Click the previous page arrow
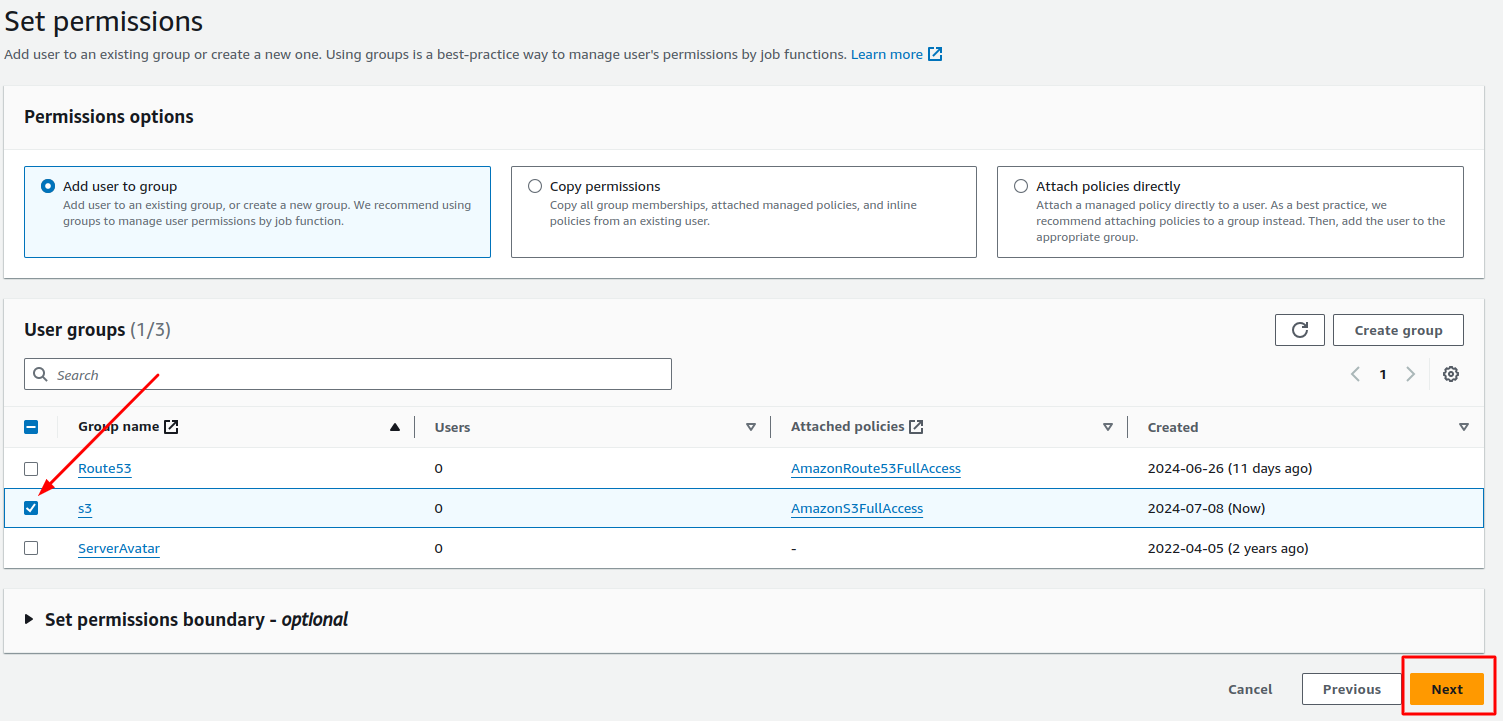Screen dimensions: 1503x721 1355,373
